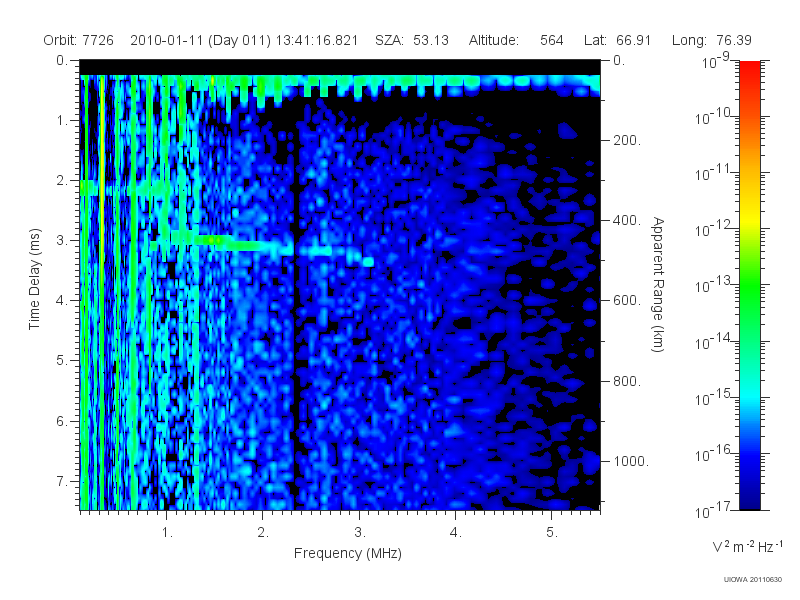Click the '3.' frequency tick label
Image resolution: width=800 pixels, height=600 pixels.
(360, 533)
